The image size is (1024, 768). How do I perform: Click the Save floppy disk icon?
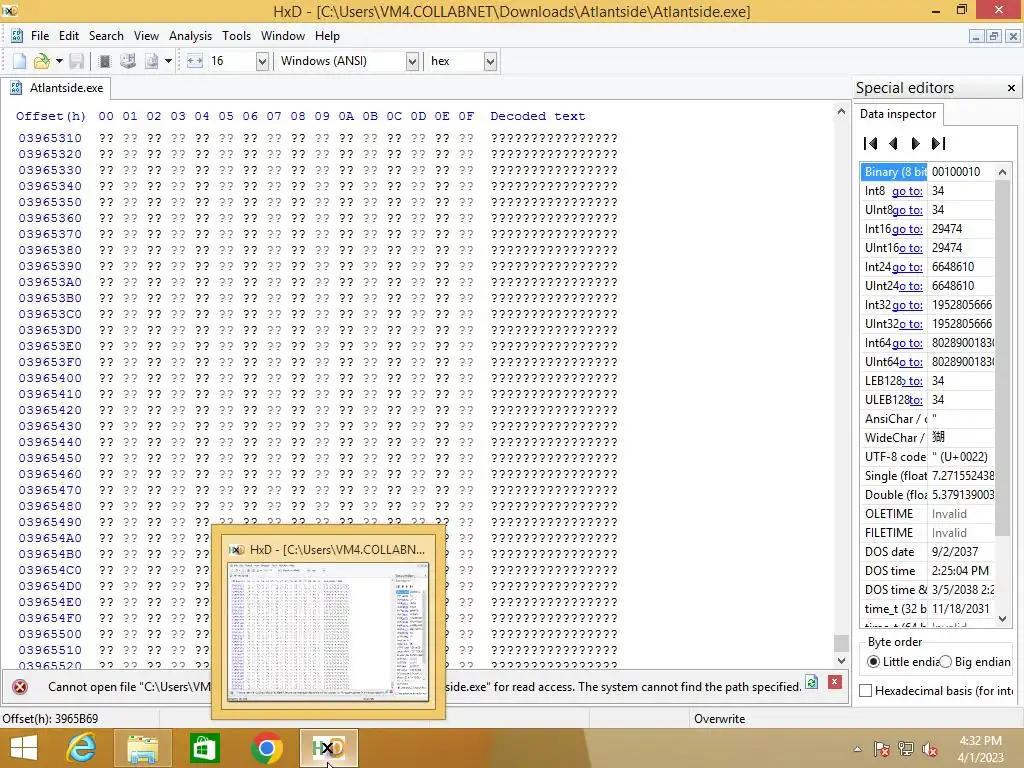click(x=76, y=61)
